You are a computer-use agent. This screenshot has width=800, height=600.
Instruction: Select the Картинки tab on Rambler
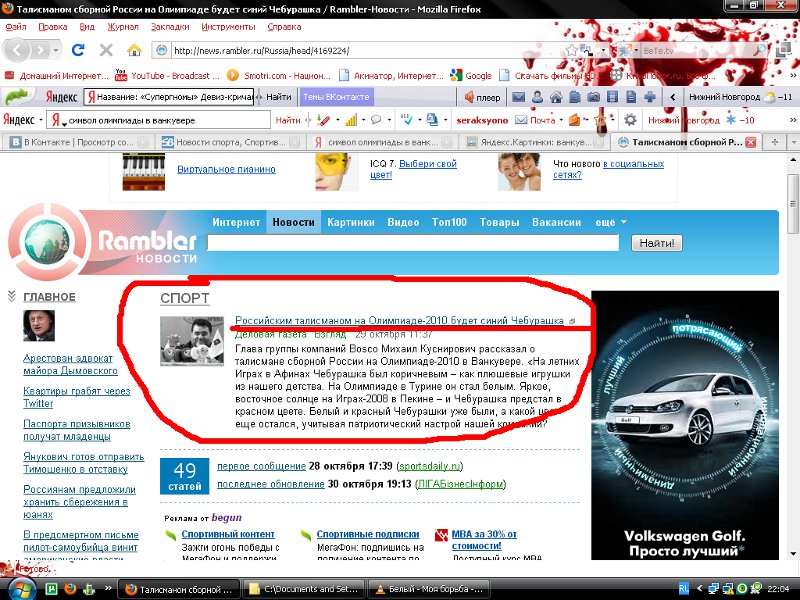click(351, 222)
